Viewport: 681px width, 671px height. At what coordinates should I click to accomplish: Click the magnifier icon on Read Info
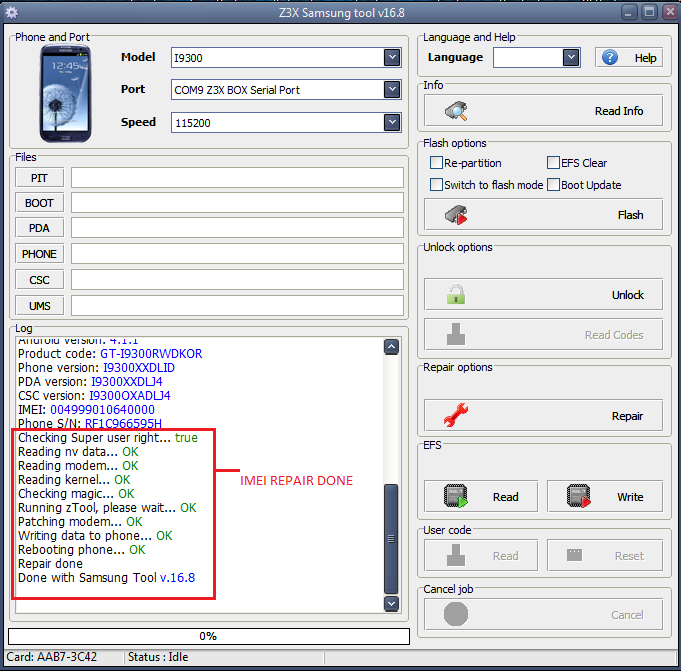[x=456, y=111]
